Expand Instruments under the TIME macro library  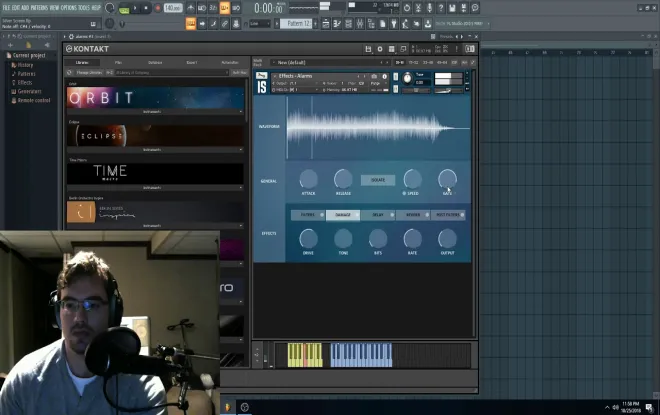(155, 188)
